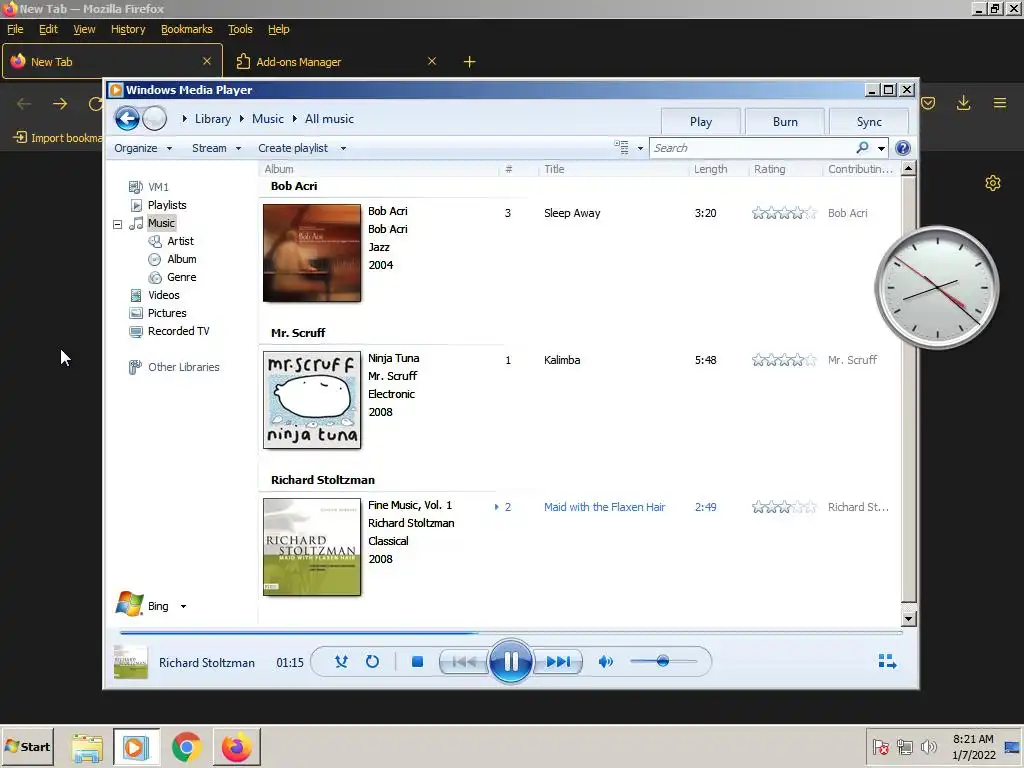Mute the Media Player volume
The height and width of the screenshot is (768, 1024).
[x=605, y=662]
